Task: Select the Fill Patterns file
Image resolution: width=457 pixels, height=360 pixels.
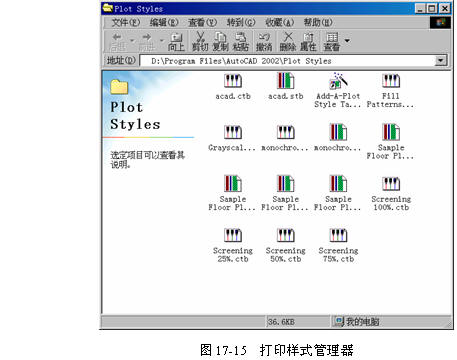Action: [390, 91]
